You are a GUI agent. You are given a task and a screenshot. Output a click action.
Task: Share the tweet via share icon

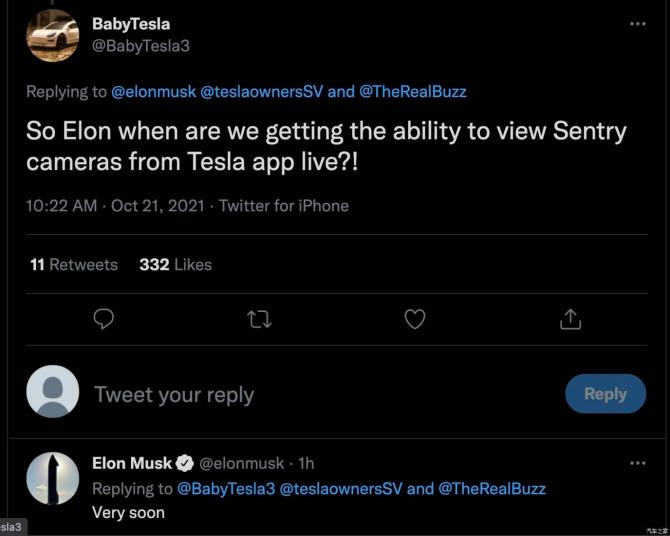tap(571, 319)
